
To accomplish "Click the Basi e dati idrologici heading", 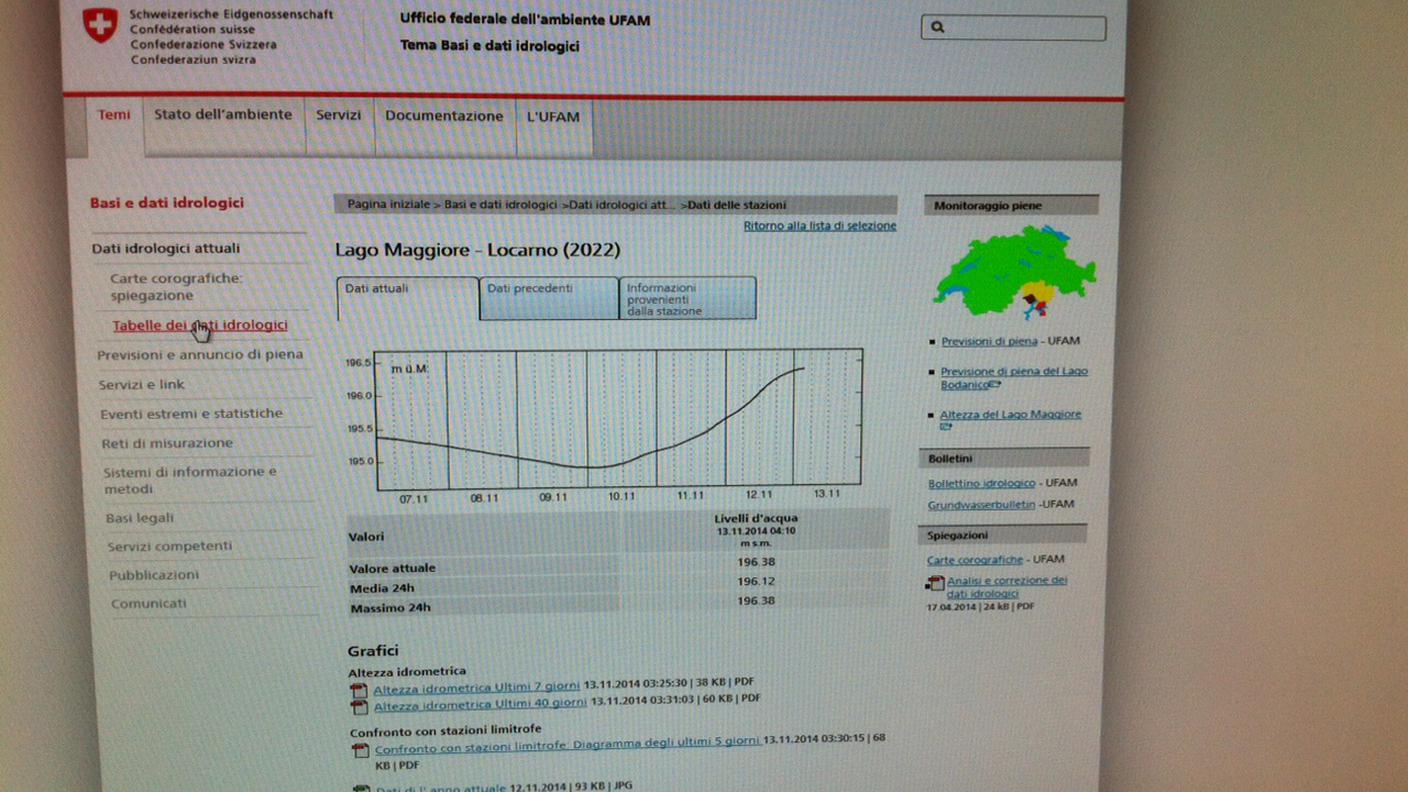I will (x=167, y=202).
